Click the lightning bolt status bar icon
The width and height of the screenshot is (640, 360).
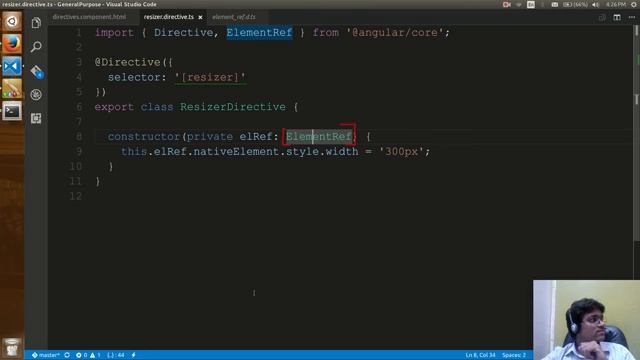[x=133, y=355]
